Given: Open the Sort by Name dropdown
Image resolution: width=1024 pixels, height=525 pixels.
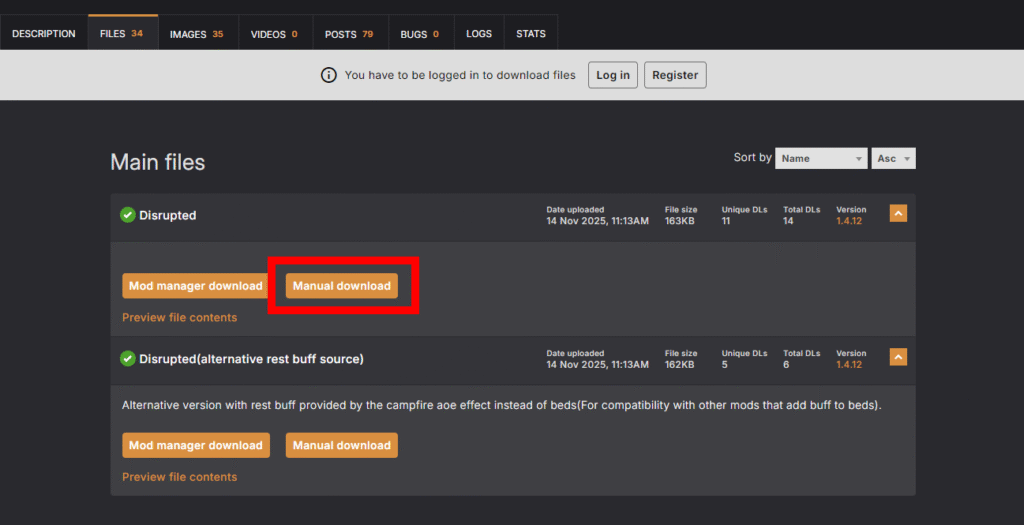Looking at the screenshot, I should [821, 158].
